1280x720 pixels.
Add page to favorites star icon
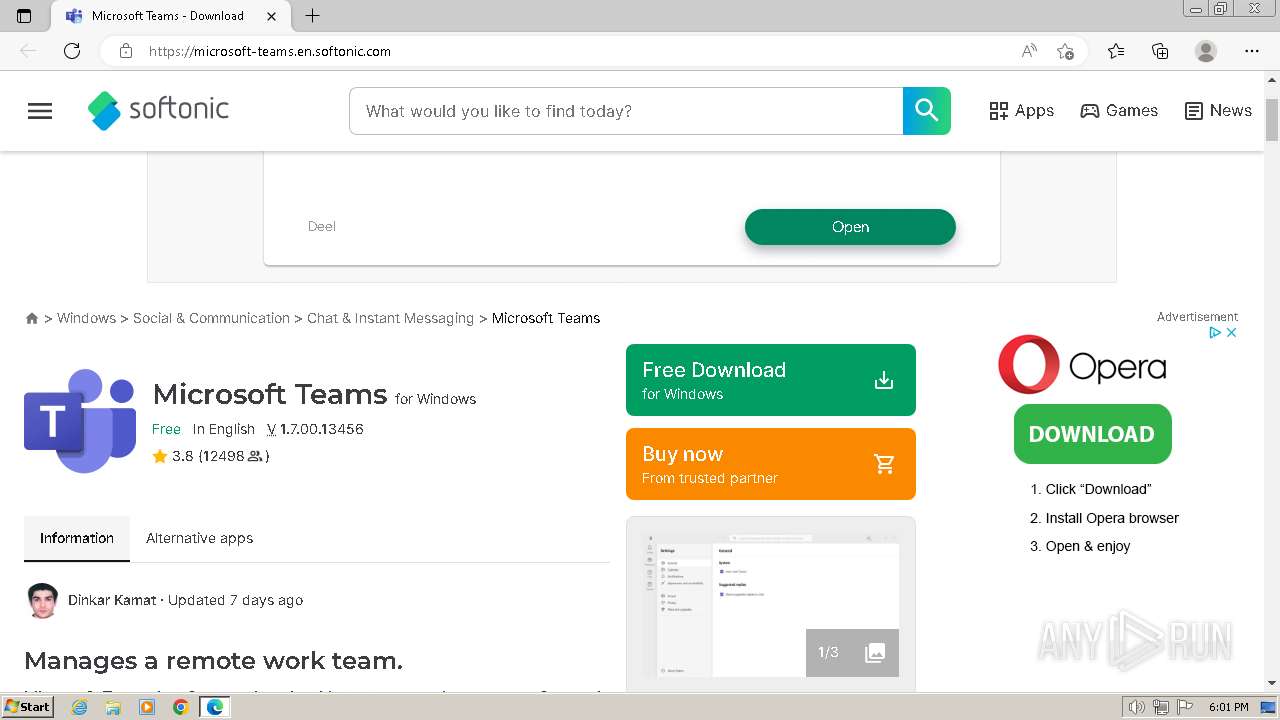click(x=1066, y=51)
